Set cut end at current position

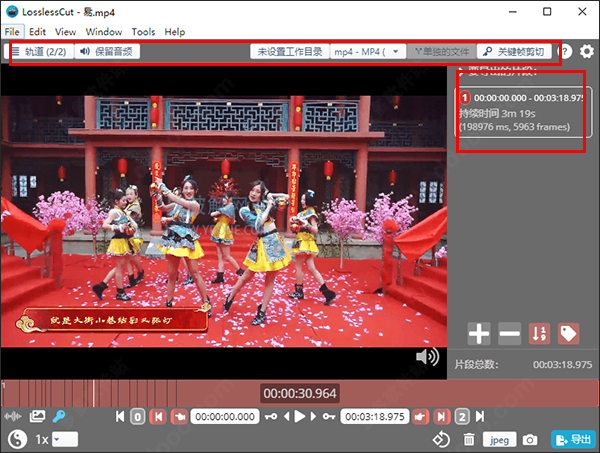(x=420, y=417)
